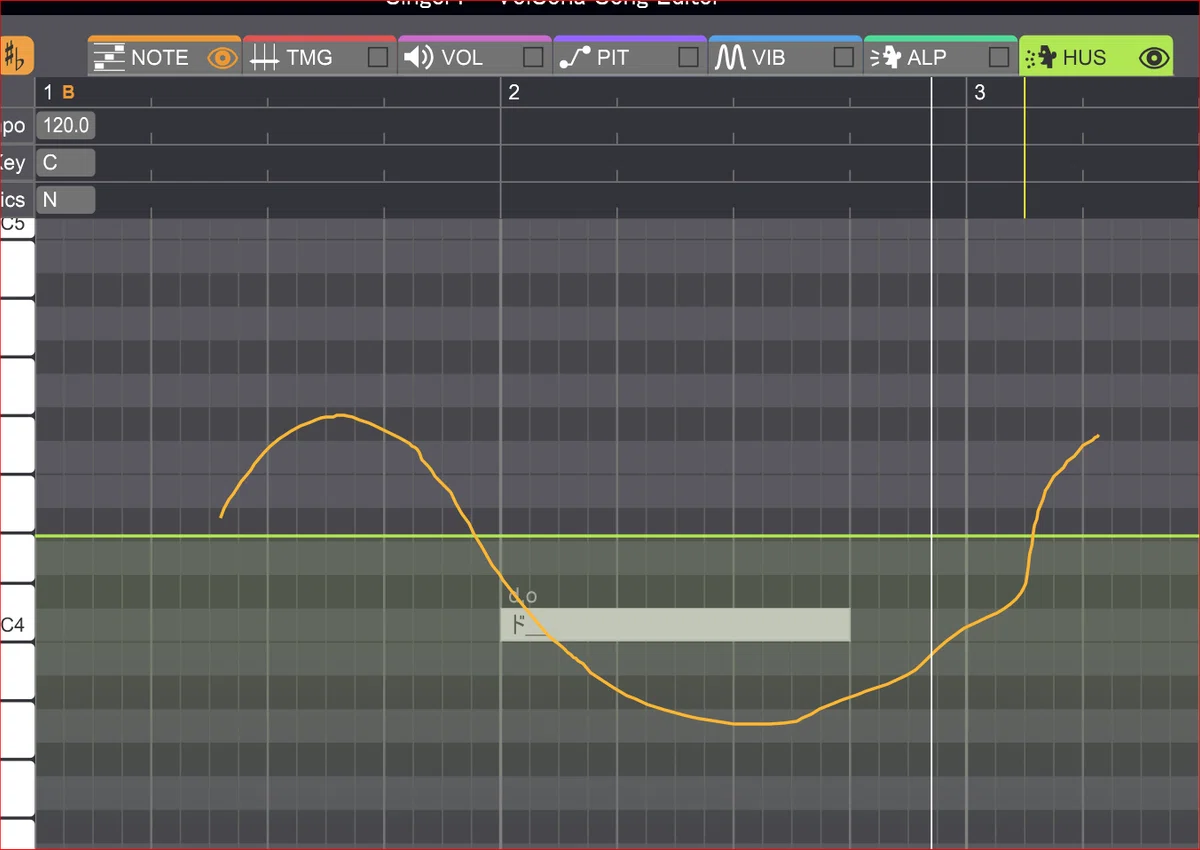Click the NOTE piano-roll icon

coord(109,58)
